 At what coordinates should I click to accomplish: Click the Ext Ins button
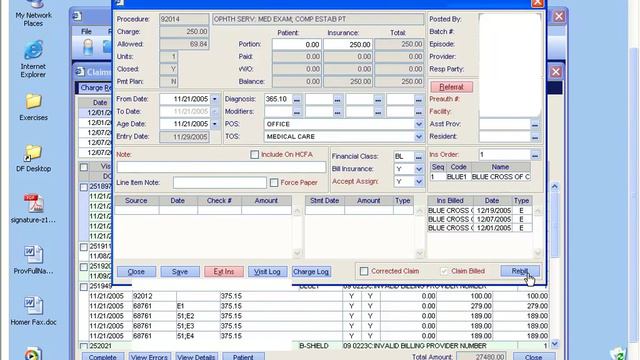pos(224,271)
